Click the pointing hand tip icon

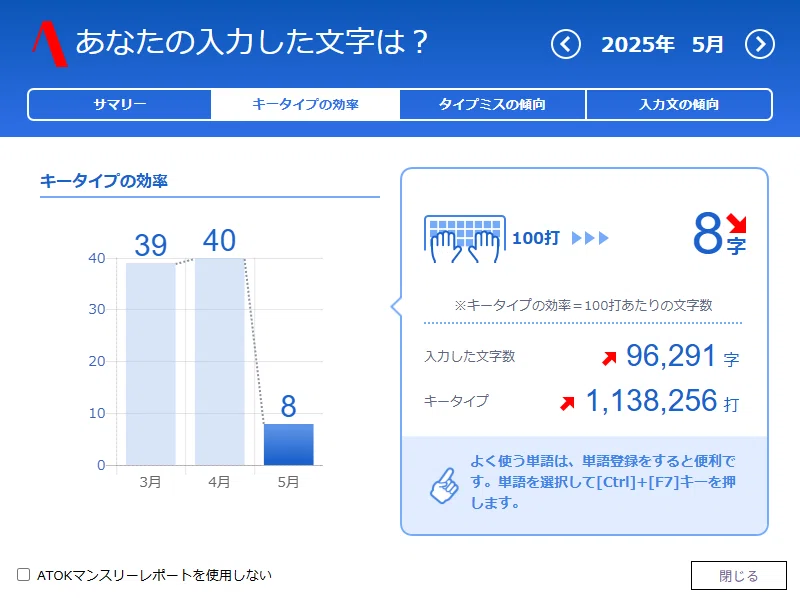point(444,485)
